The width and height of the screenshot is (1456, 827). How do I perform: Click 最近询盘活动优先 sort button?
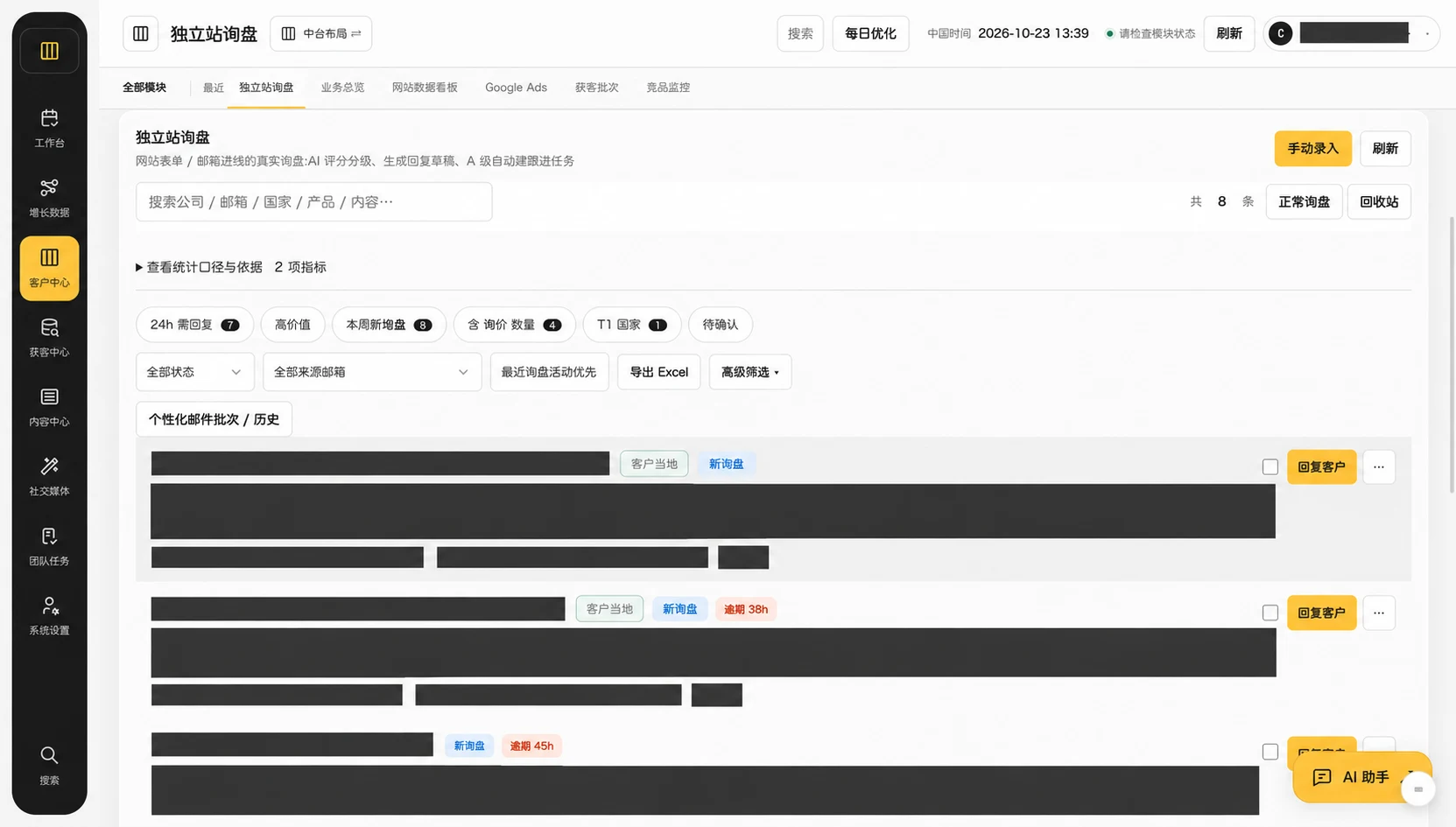point(549,372)
